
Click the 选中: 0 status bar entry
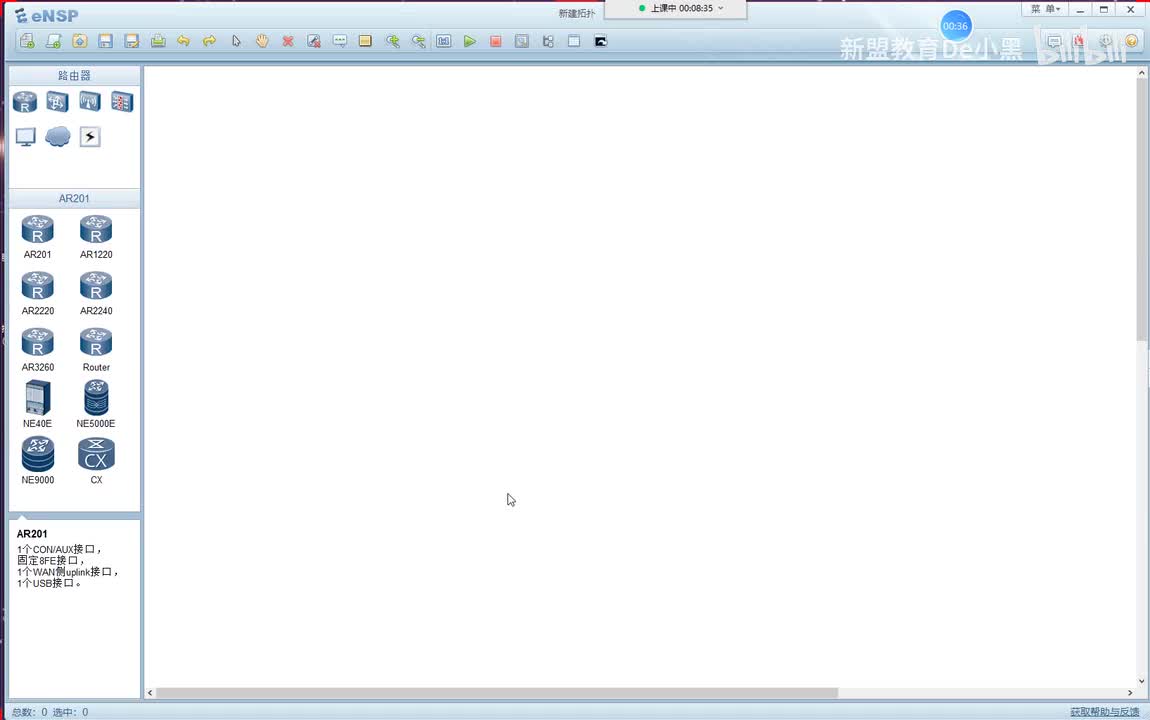click(70, 712)
